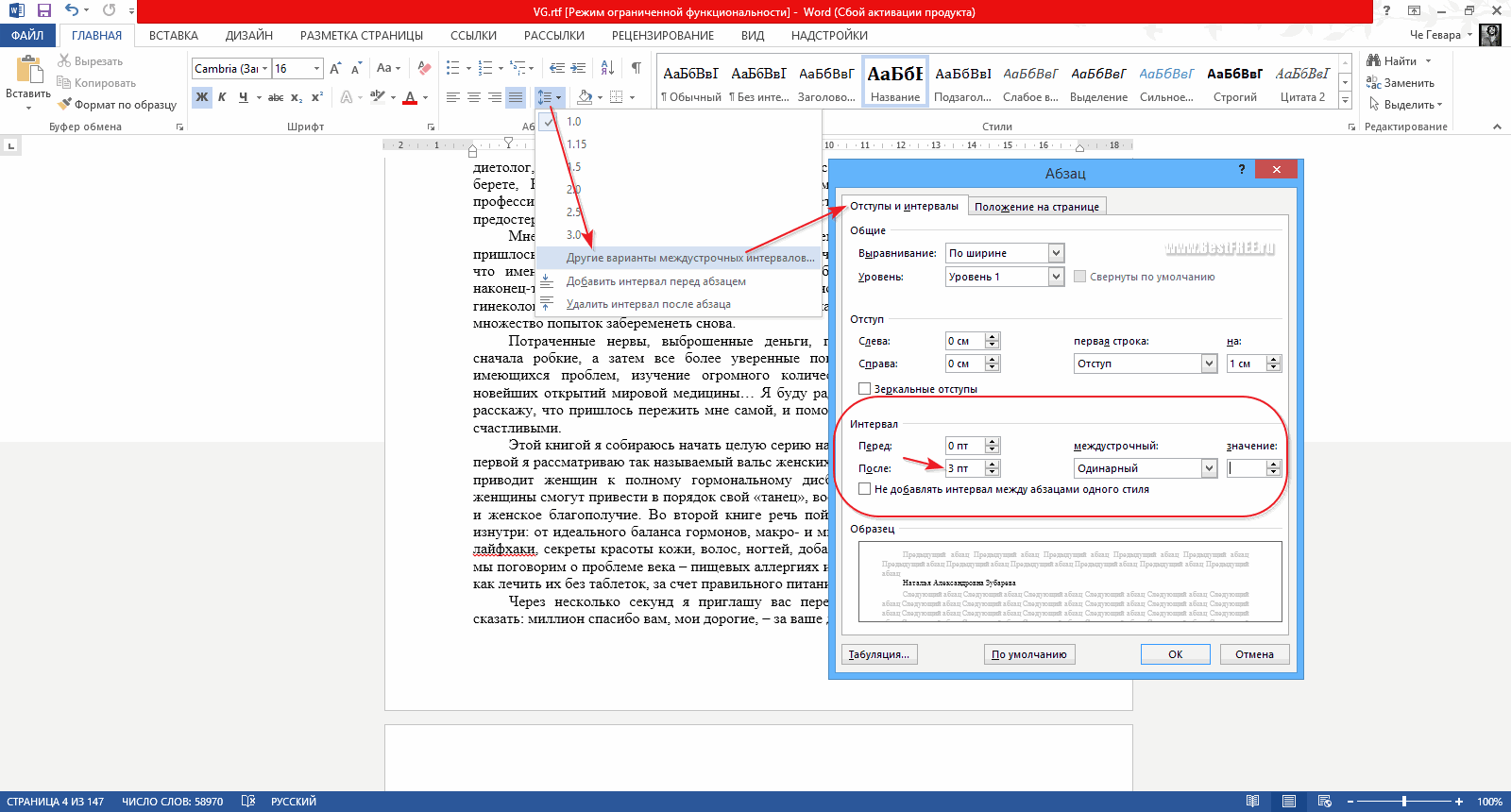The height and width of the screenshot is (812, 1511).
Task: Choose Добавить интервал перед абзацем
Action: coord(678,281)
